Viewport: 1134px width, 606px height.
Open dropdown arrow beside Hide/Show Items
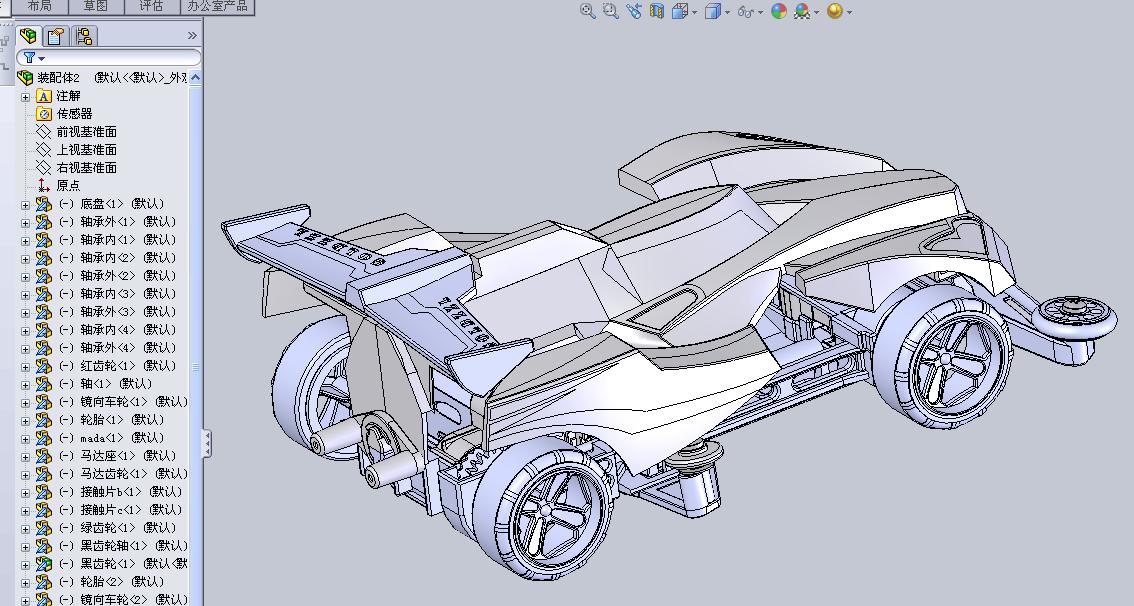(761, 12)
